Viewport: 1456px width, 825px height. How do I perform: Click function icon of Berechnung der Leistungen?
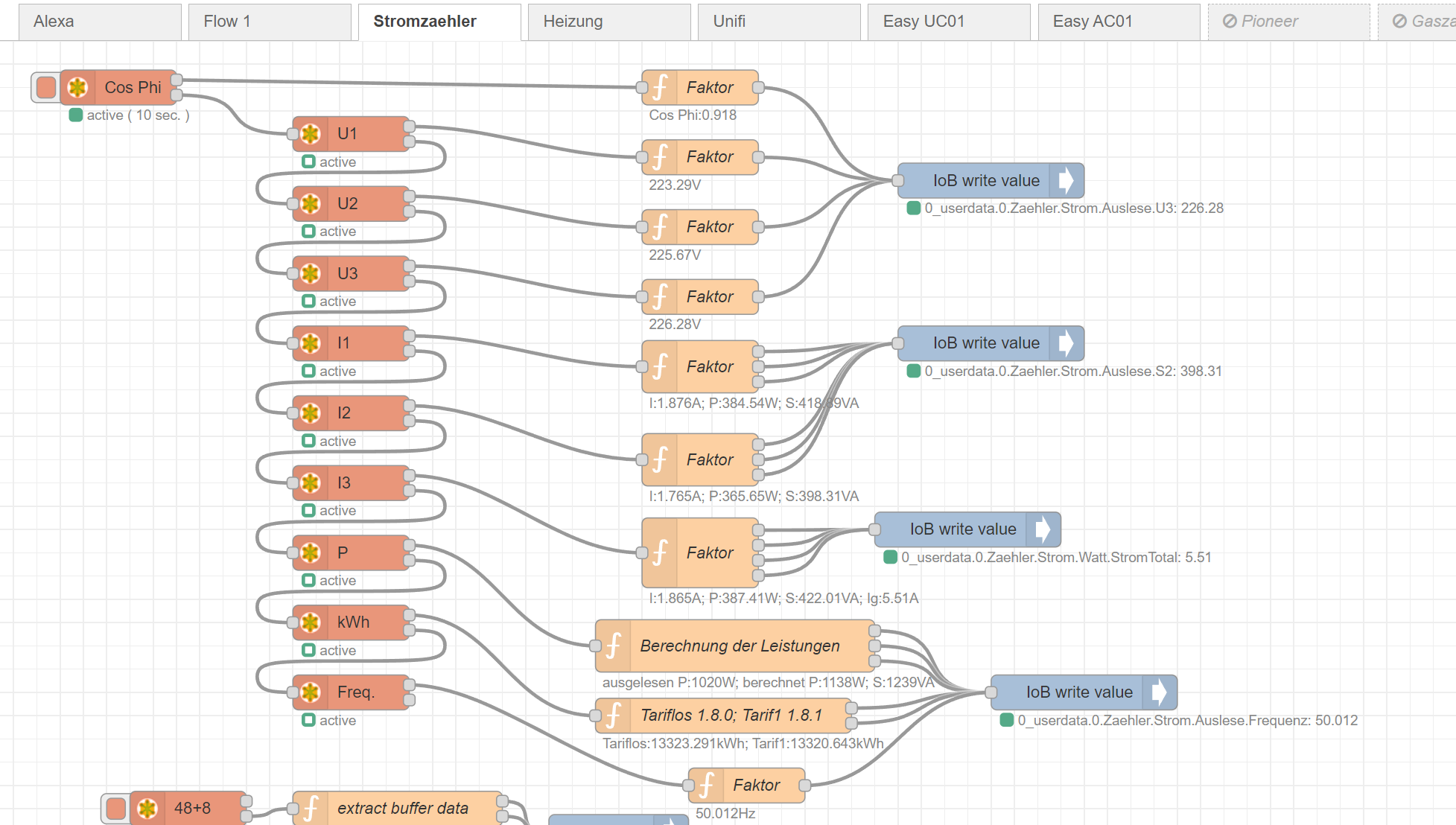point(613,646)
